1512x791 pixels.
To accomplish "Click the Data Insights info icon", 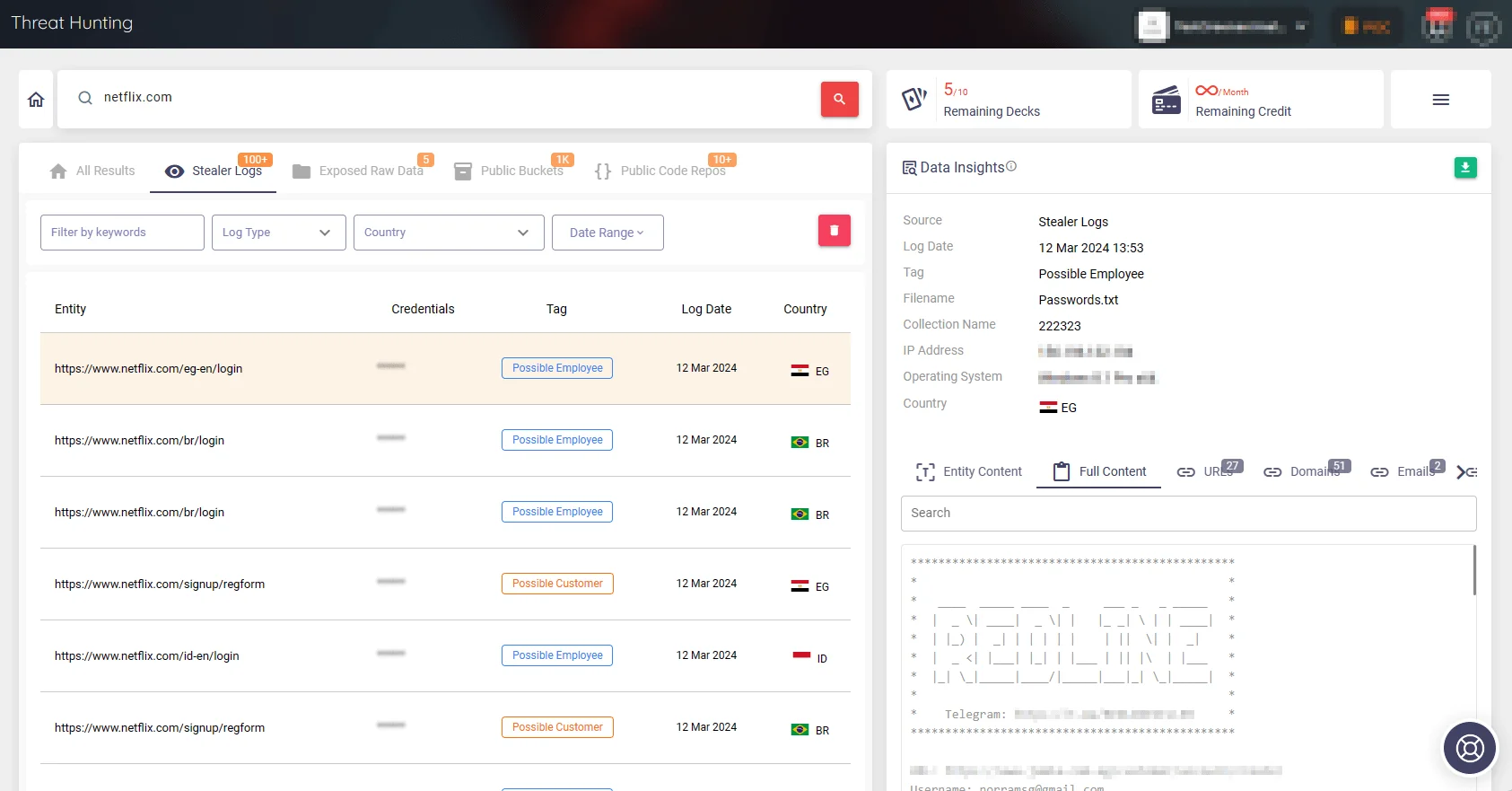I will tap(1011, 166).
